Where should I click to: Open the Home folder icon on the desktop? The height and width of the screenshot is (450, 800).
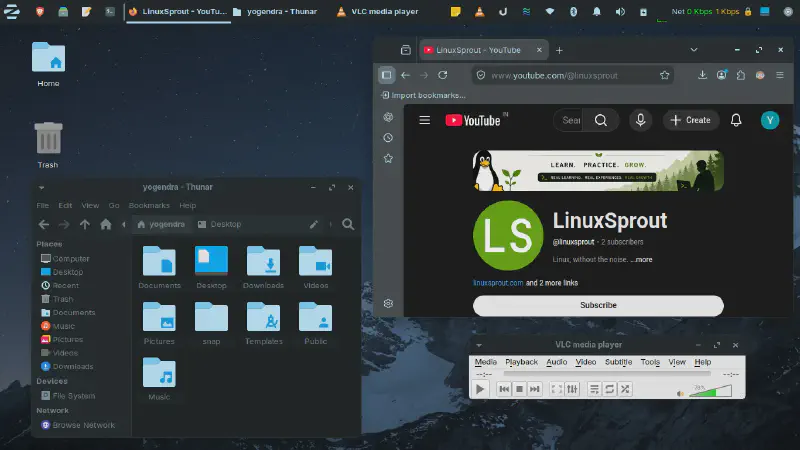pos(48,64)
